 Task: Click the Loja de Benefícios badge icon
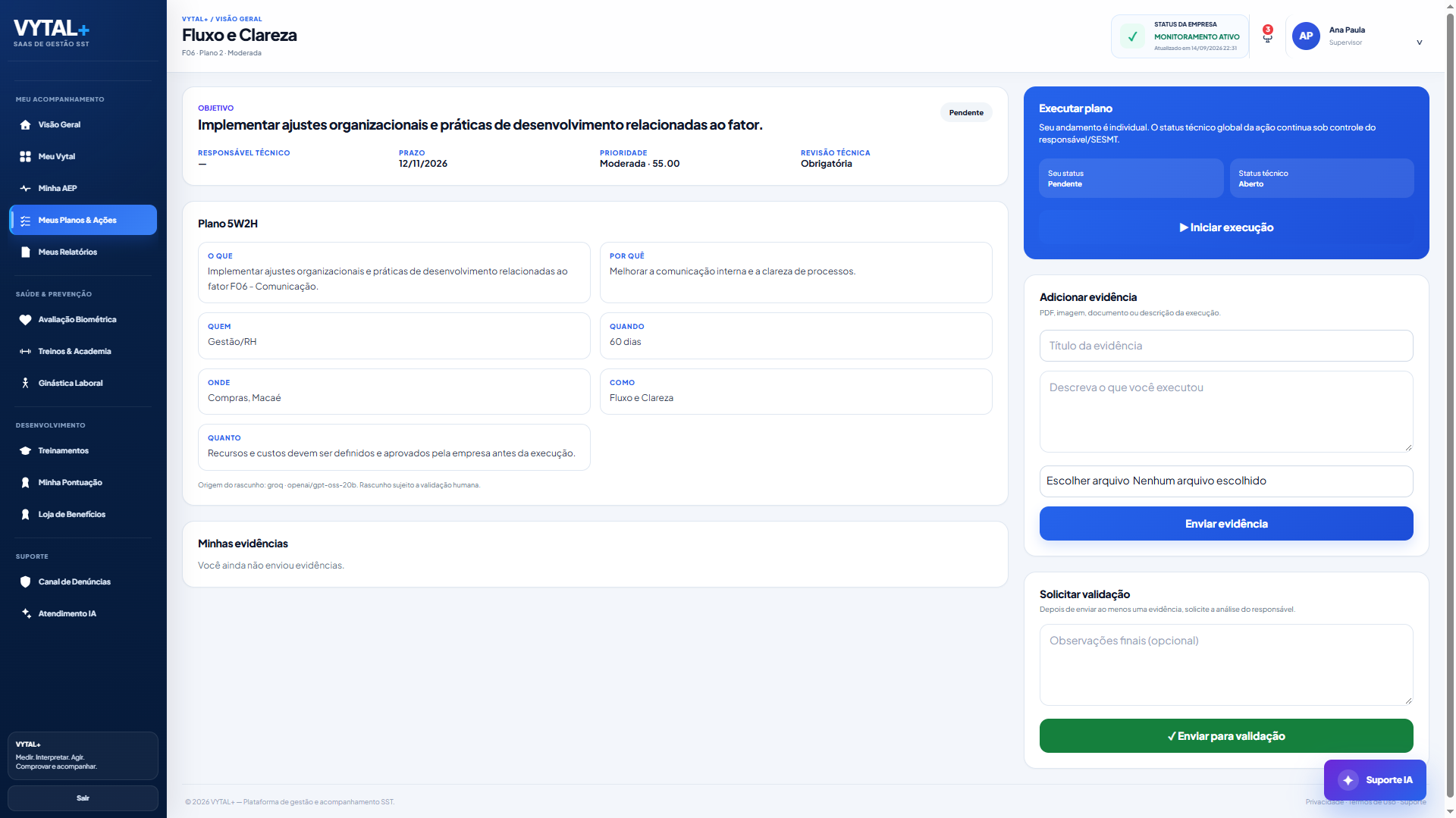coord(25,515)
